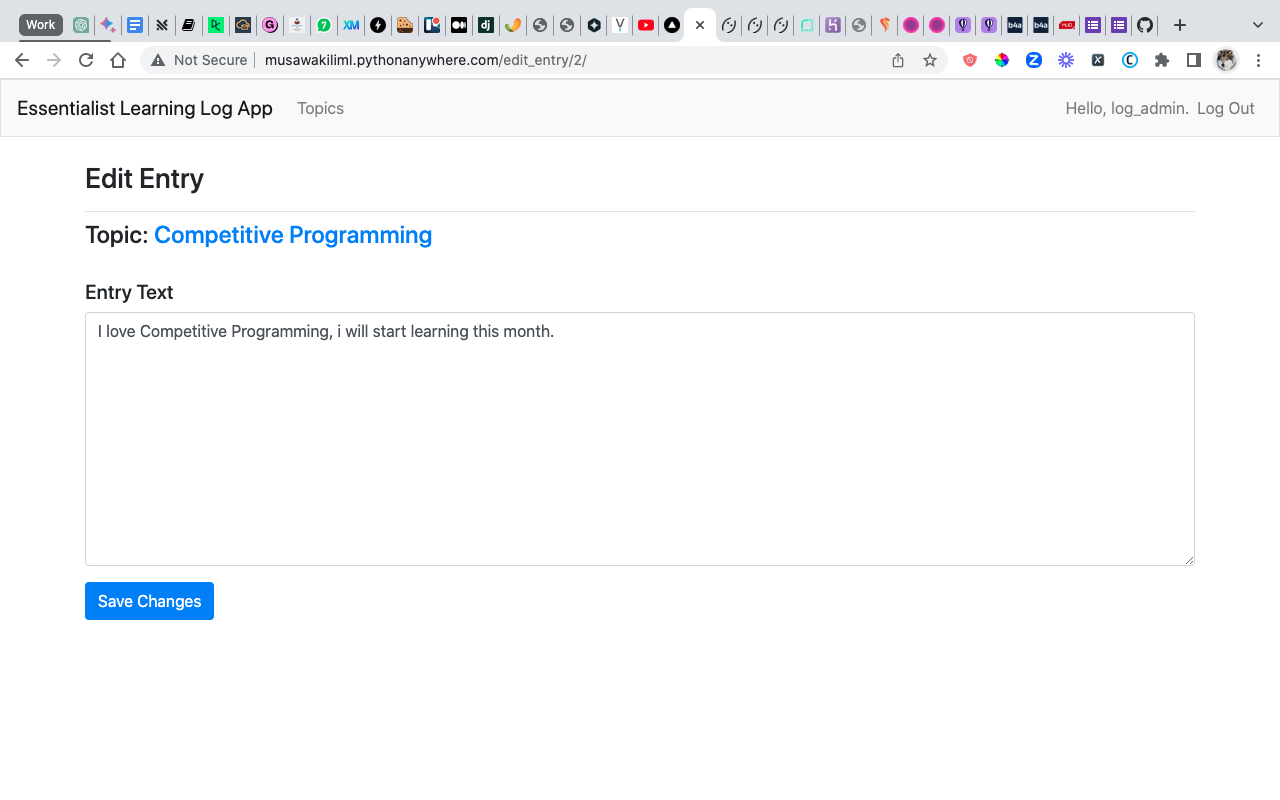This screenshot has height=800, width=1280.
Task: Open the GitHub tab
Action: [1144, 24]
